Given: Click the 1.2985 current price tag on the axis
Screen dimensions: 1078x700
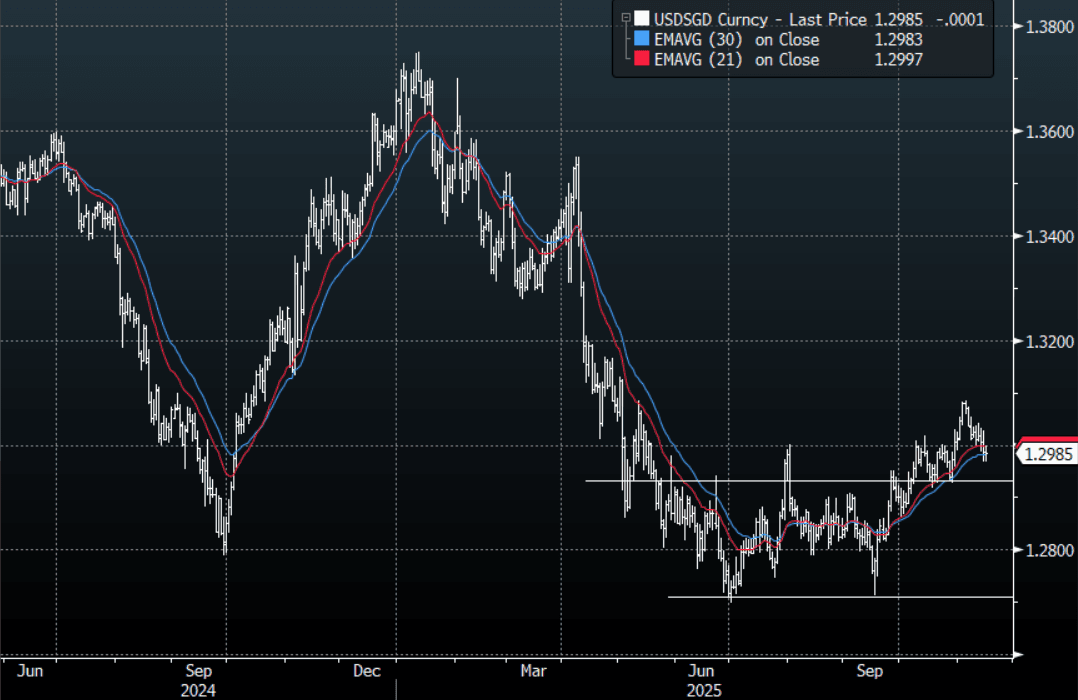Looking at the screenshot, I should point(1045,455).
